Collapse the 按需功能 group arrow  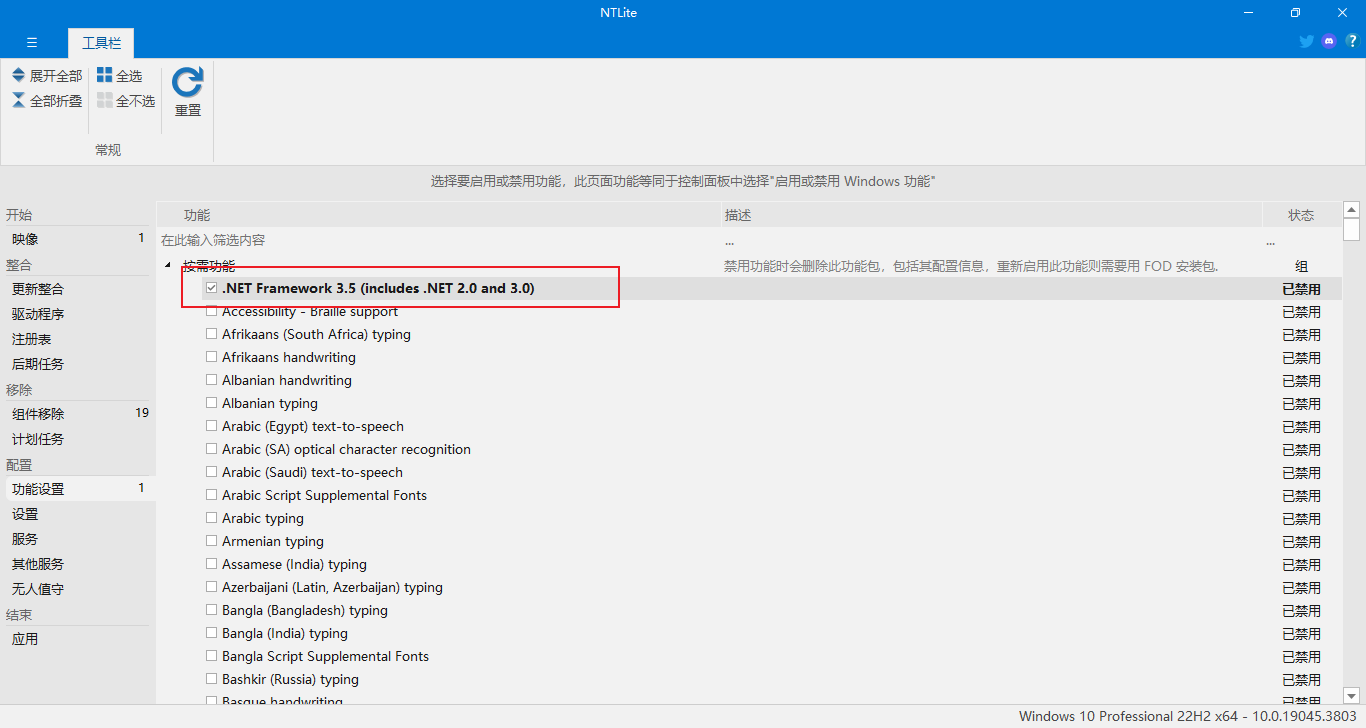pyautogui.click(x=167, y=266)
